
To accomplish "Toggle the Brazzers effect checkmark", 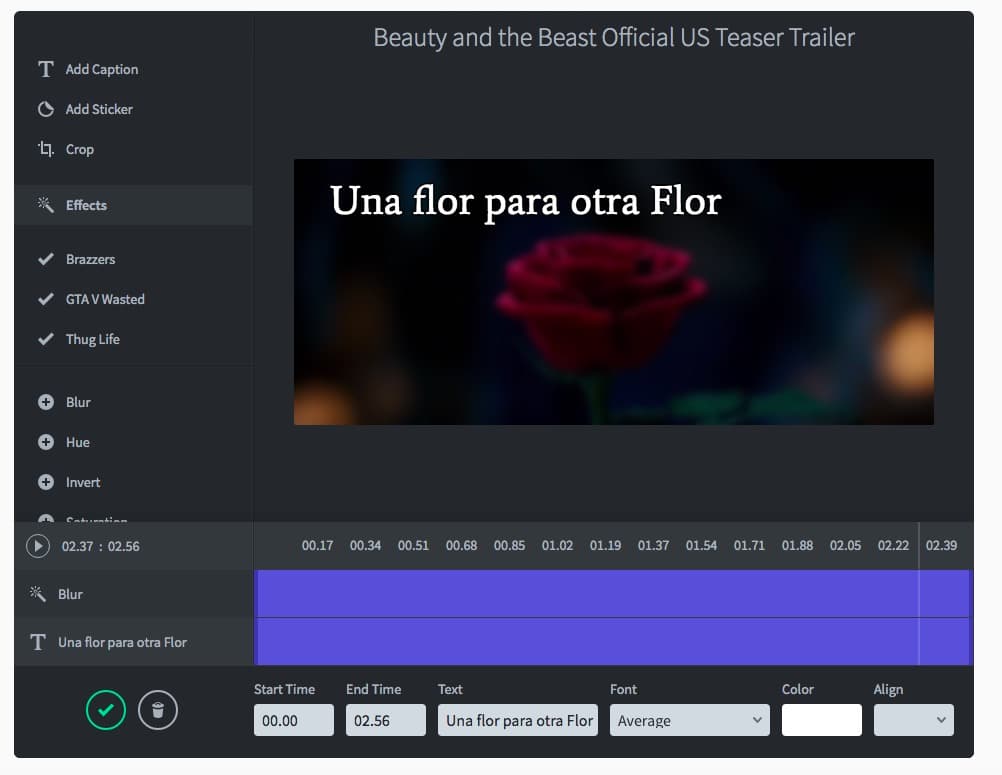I will [45, 259].
